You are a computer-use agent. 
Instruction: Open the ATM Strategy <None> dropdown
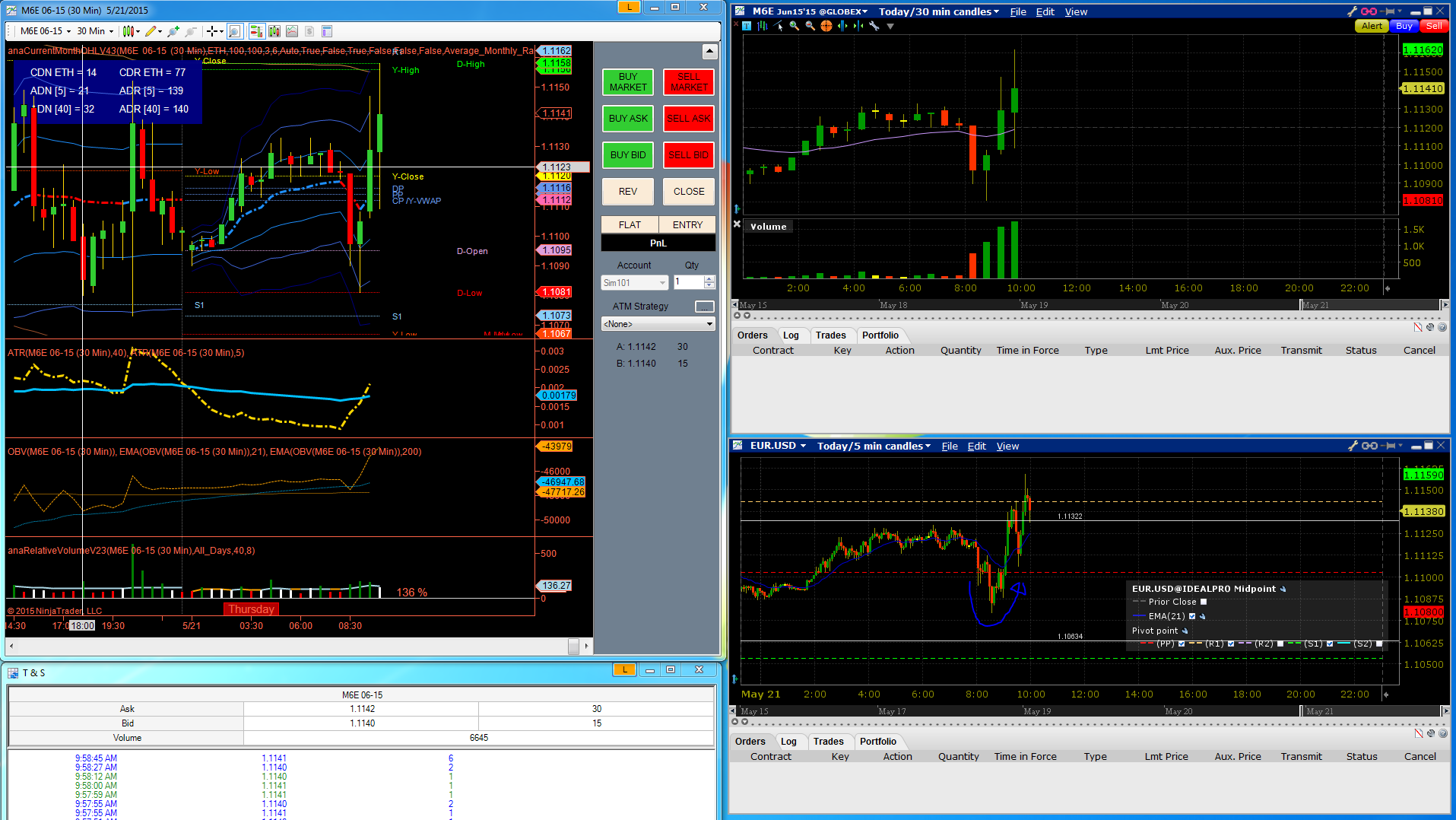(658, 324)
